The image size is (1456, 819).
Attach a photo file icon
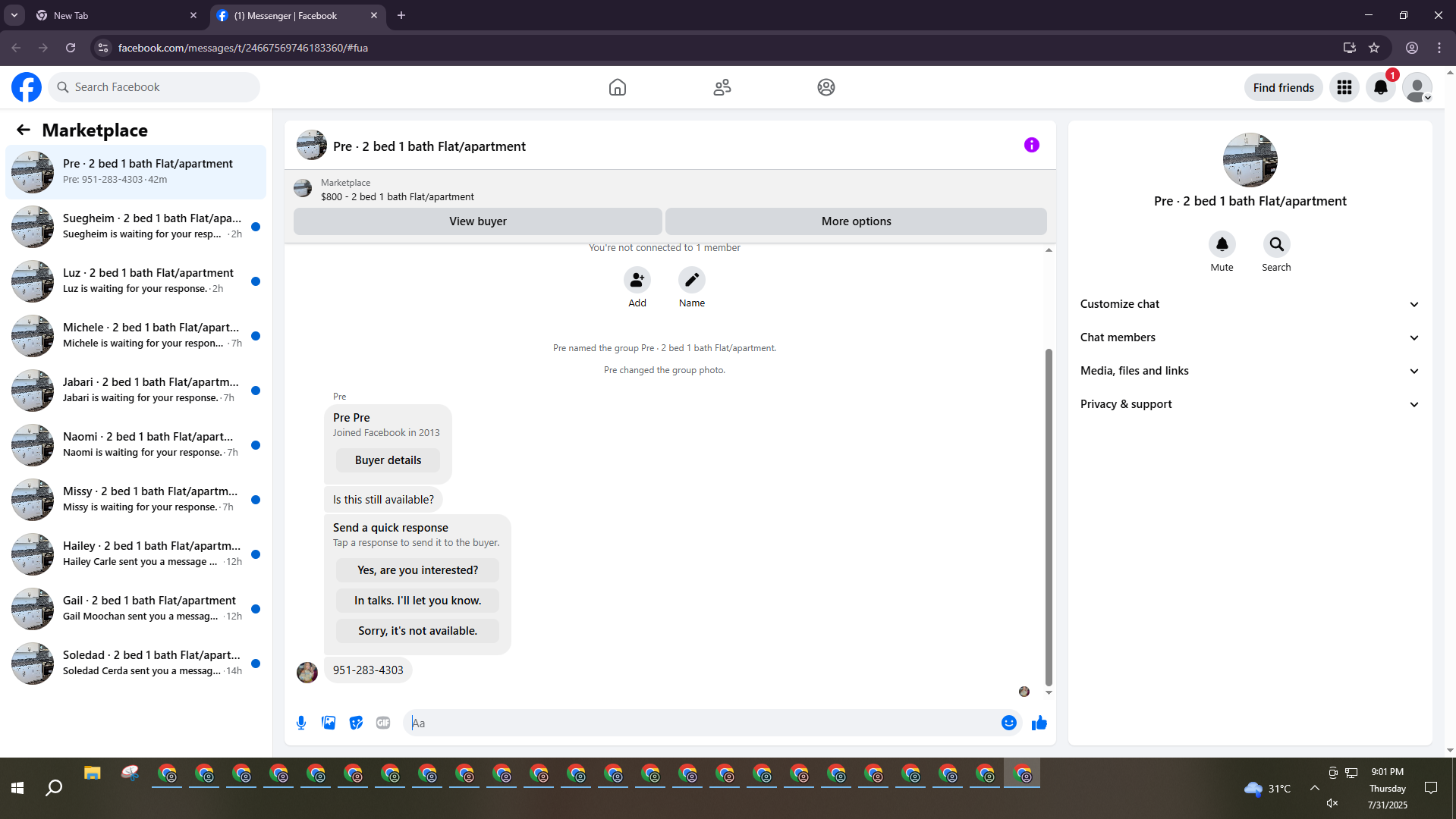click(x=329, y=723)
